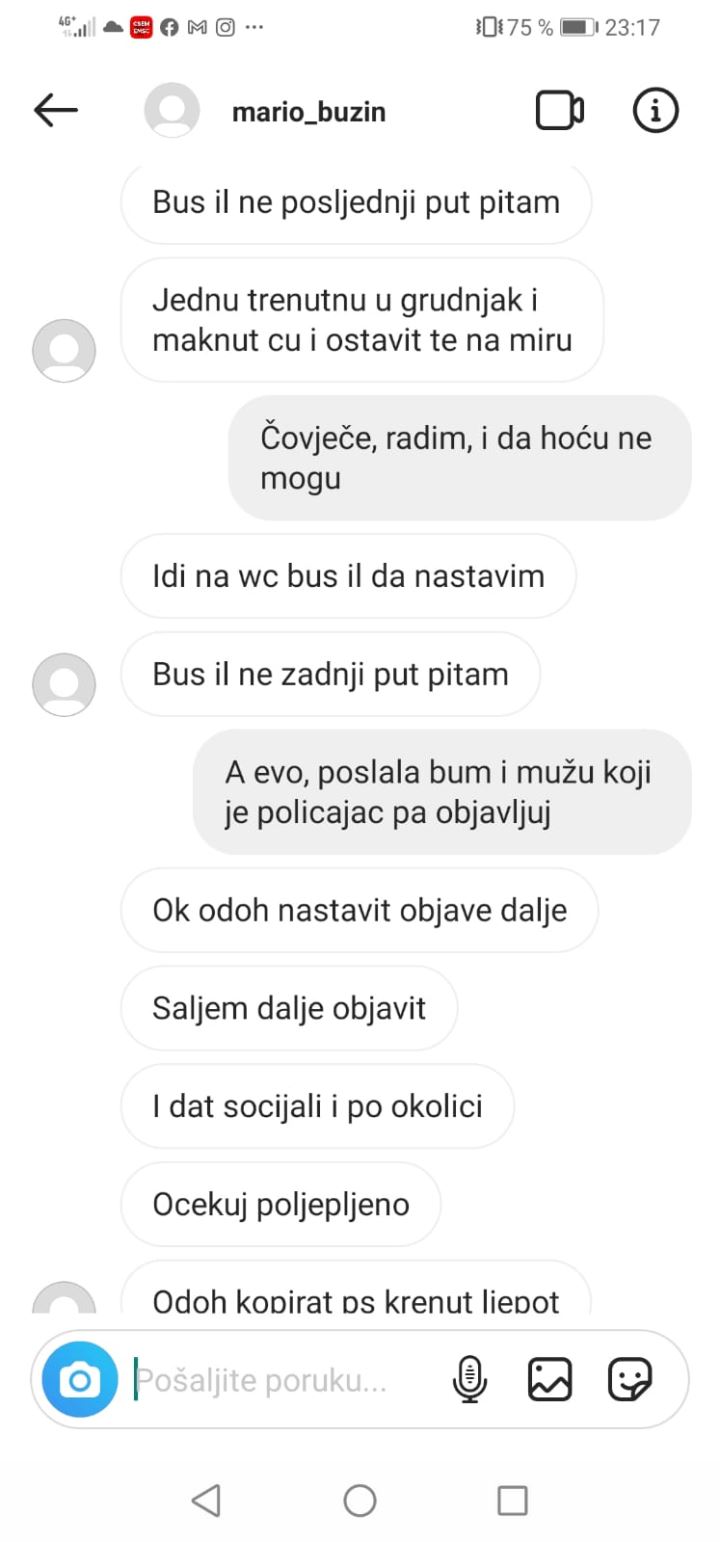
Task: Tap the 'Čovječe, radim' sent message
Action: [460, 458]
